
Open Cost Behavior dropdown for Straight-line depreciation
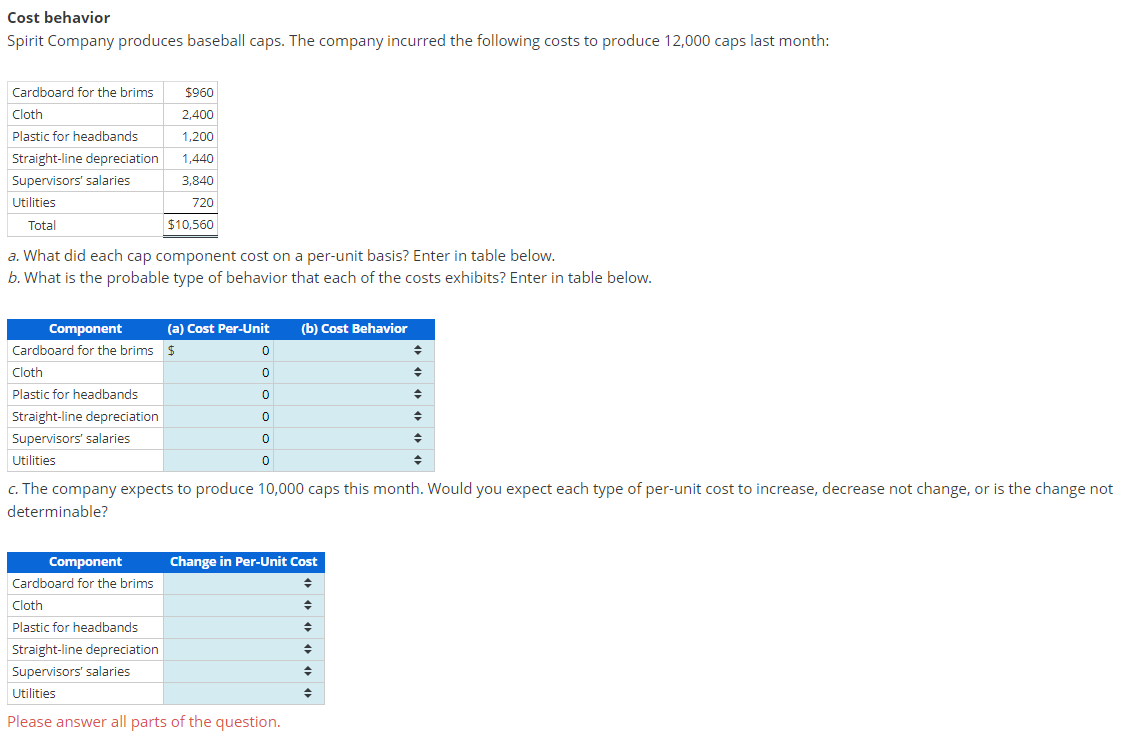coord(354,417)
